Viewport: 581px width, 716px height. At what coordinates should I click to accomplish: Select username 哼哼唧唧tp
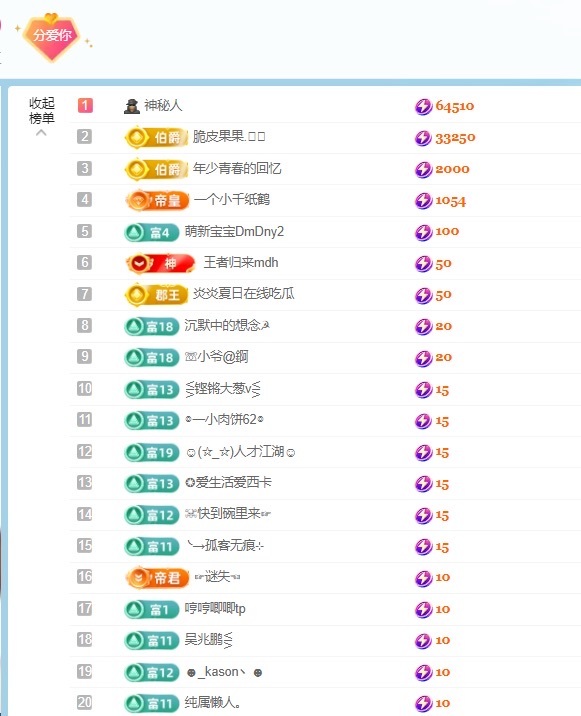click(215, 609)
